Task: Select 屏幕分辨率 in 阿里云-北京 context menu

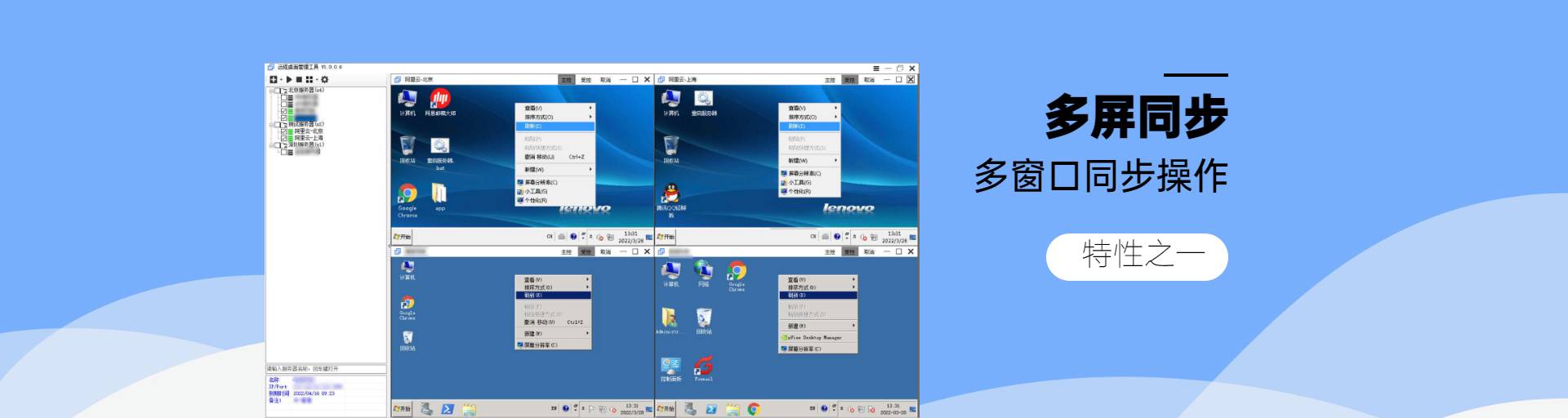Action: [541, 182]
